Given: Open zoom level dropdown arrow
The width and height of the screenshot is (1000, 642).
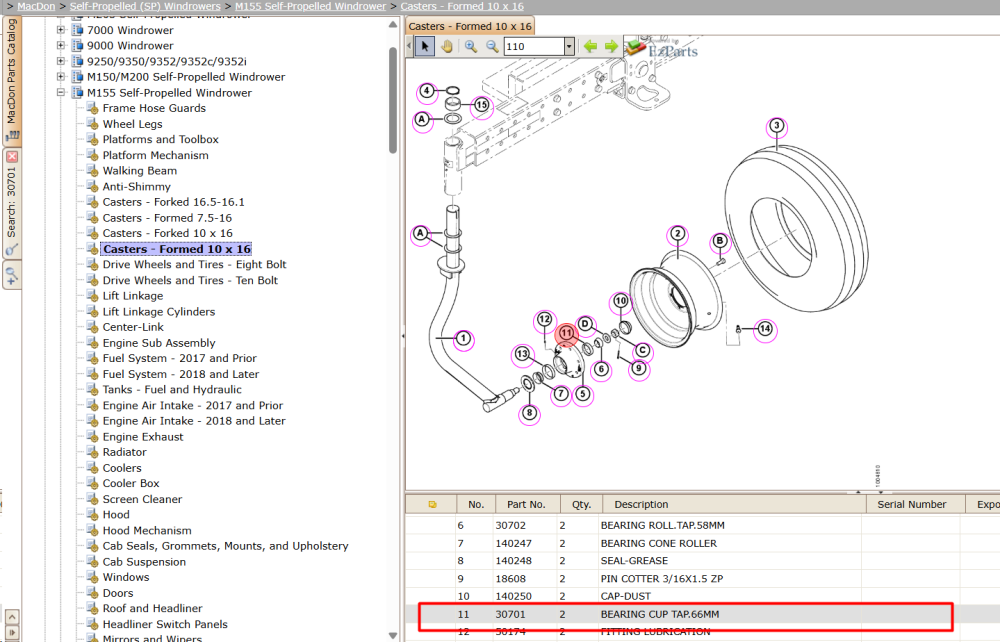Looking at the screenshot, I should (x=569, y=47).
